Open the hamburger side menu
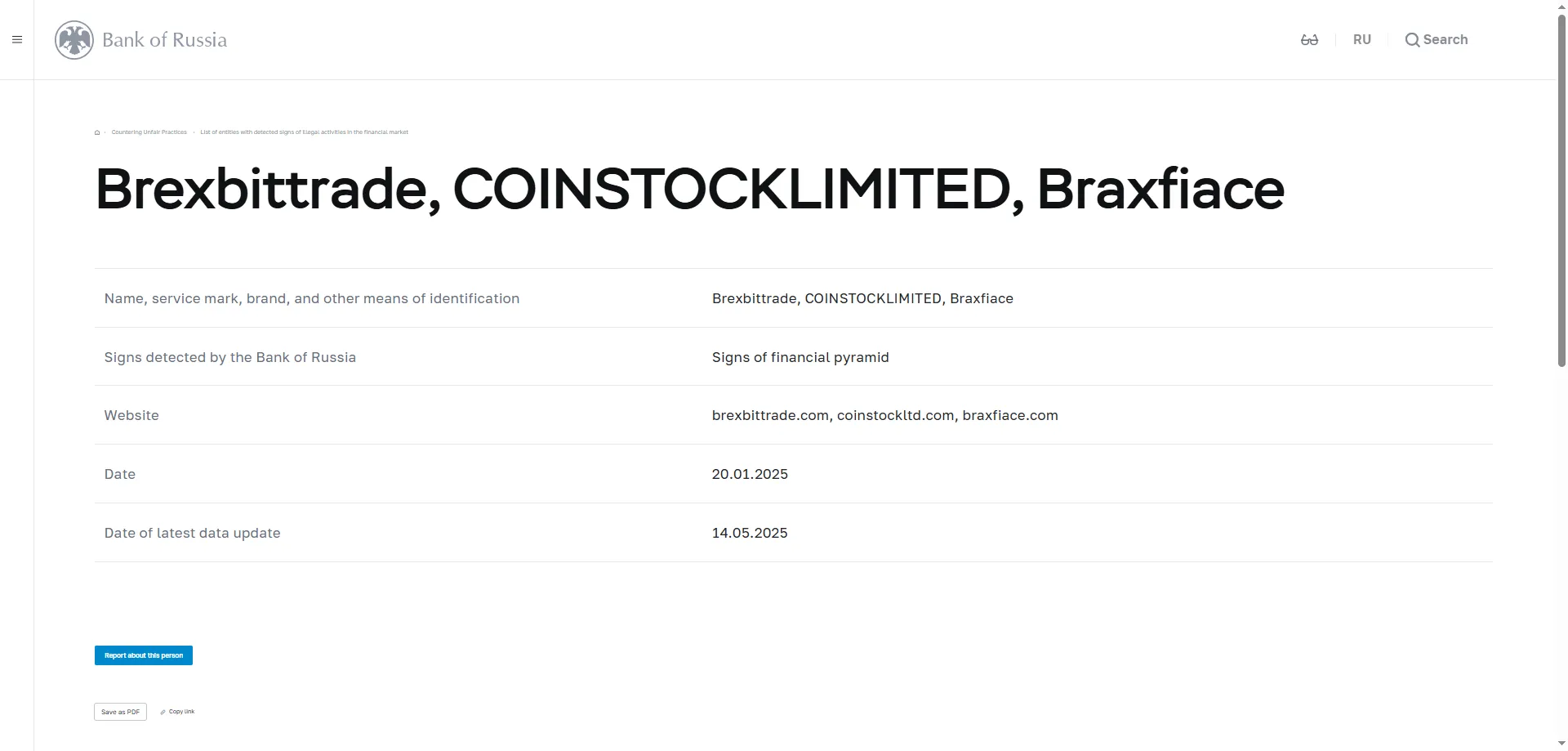The image size is (1568, 751). [x=17, y=39]
